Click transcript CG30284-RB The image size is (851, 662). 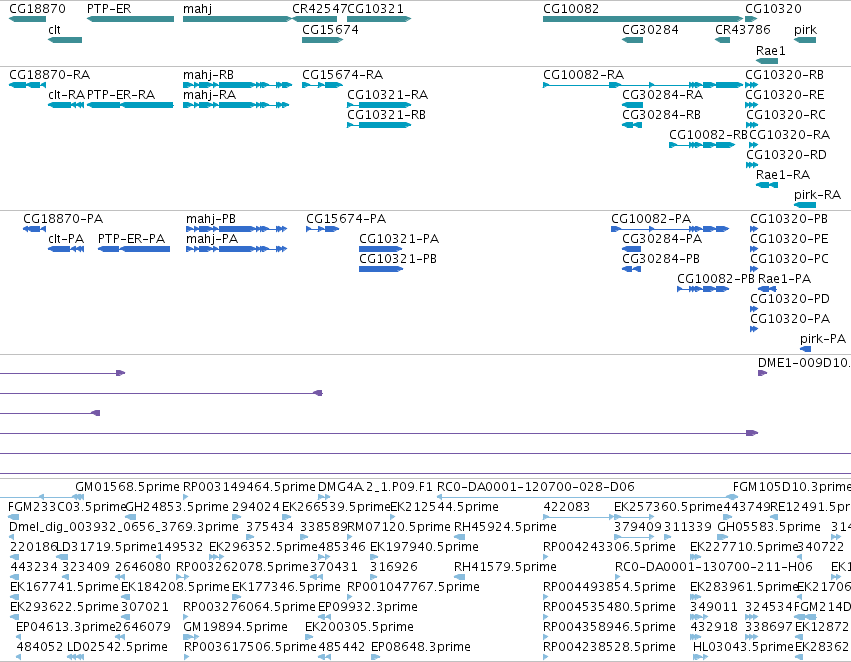point(661,115)
